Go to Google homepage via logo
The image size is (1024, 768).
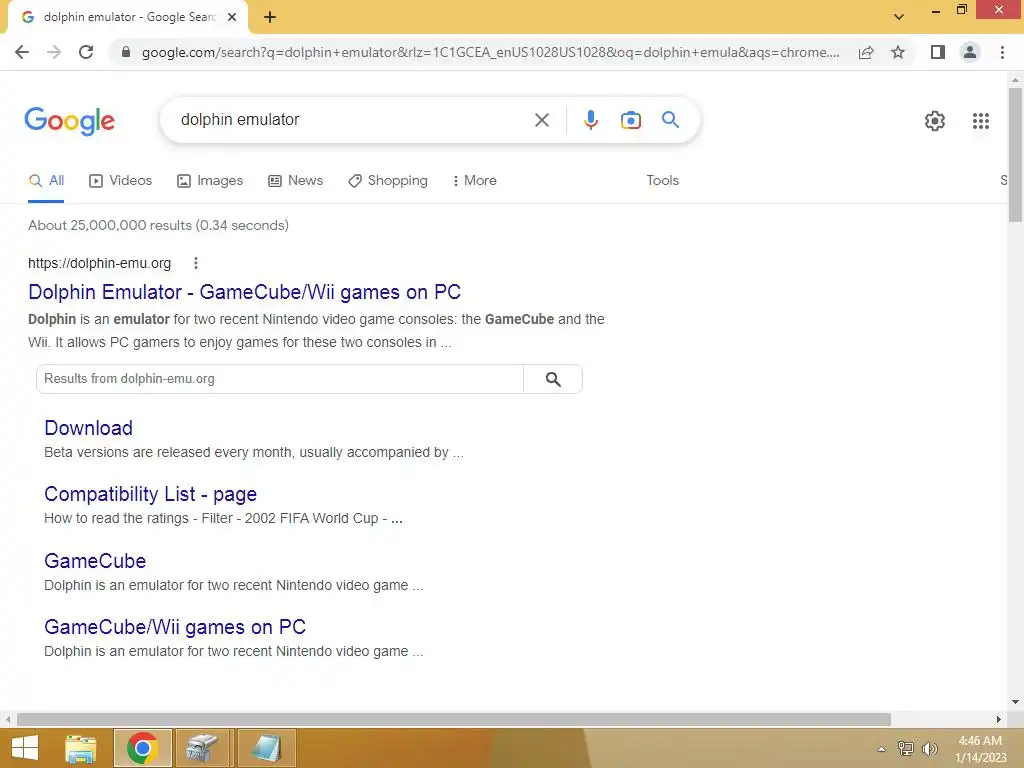[x=69, y=121]
